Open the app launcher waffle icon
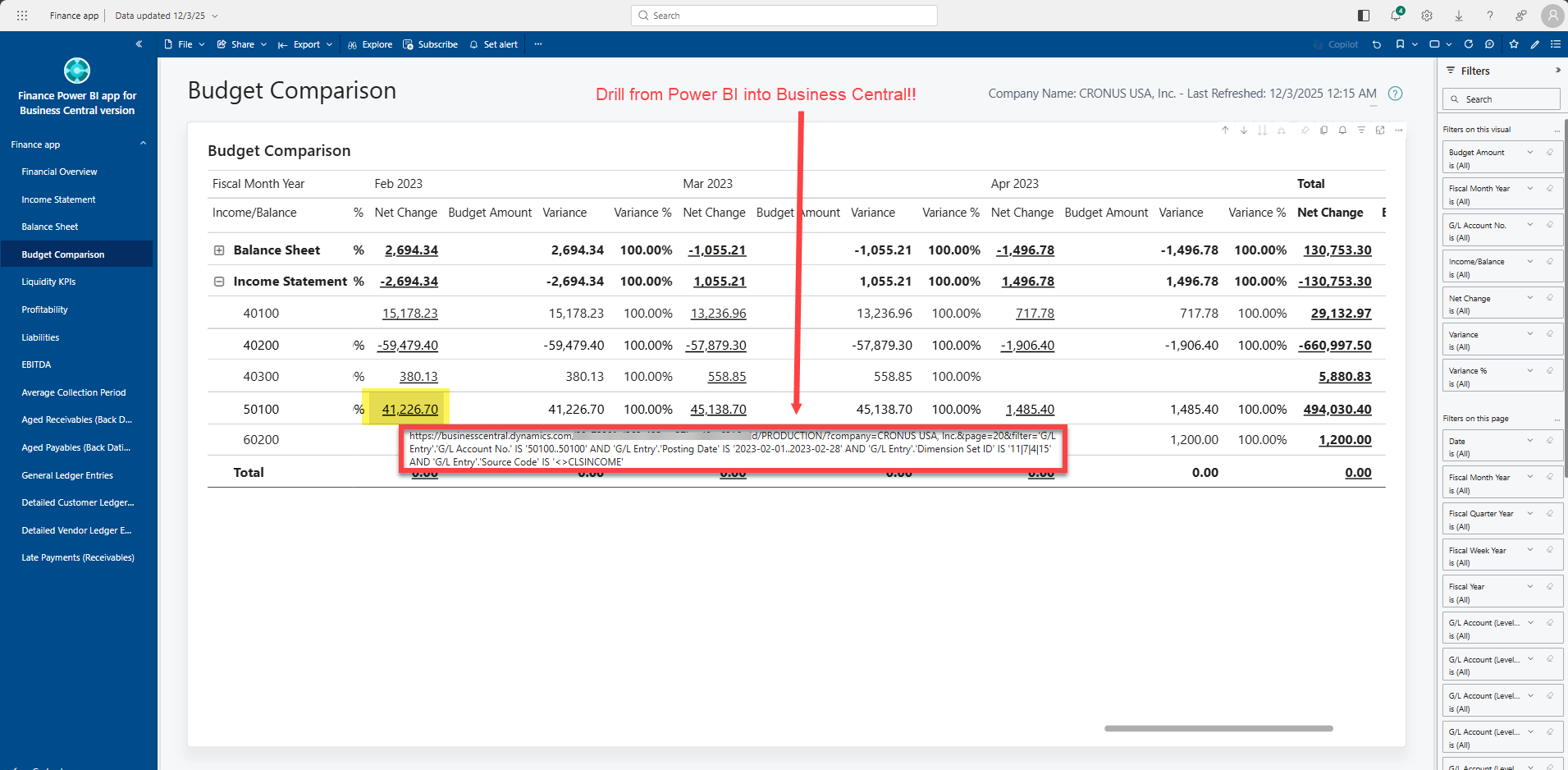 [22, 16]
